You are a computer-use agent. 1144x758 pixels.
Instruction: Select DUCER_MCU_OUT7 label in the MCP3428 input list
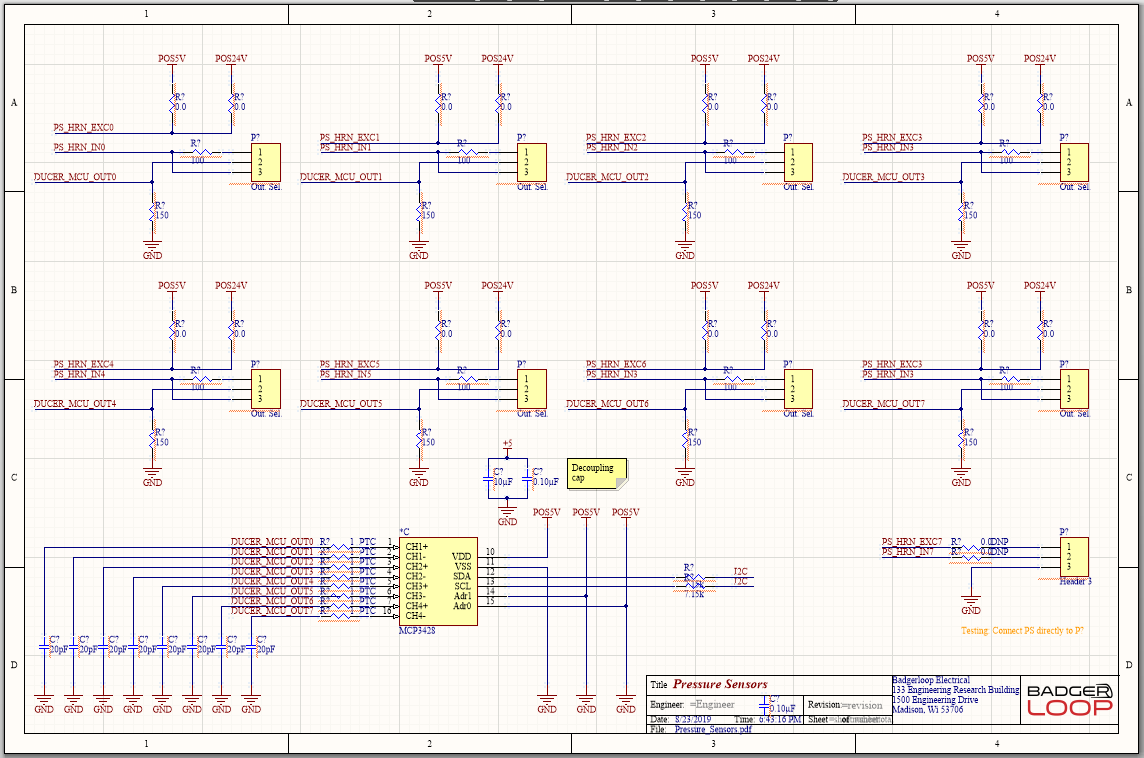click(x=271, y=611)
